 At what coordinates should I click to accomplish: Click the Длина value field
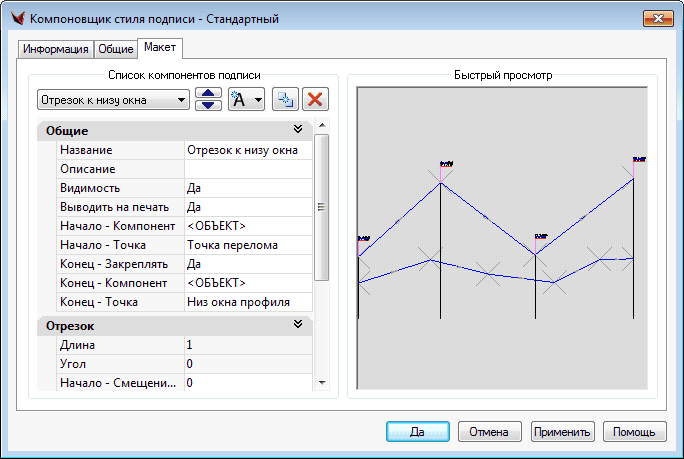(x=248, y=345)
